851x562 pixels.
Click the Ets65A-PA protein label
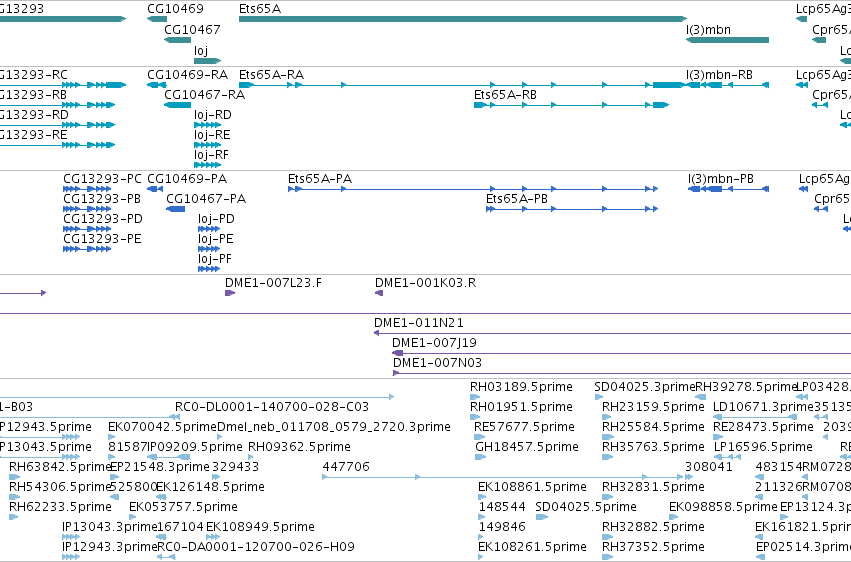click(x=320, y=178)
